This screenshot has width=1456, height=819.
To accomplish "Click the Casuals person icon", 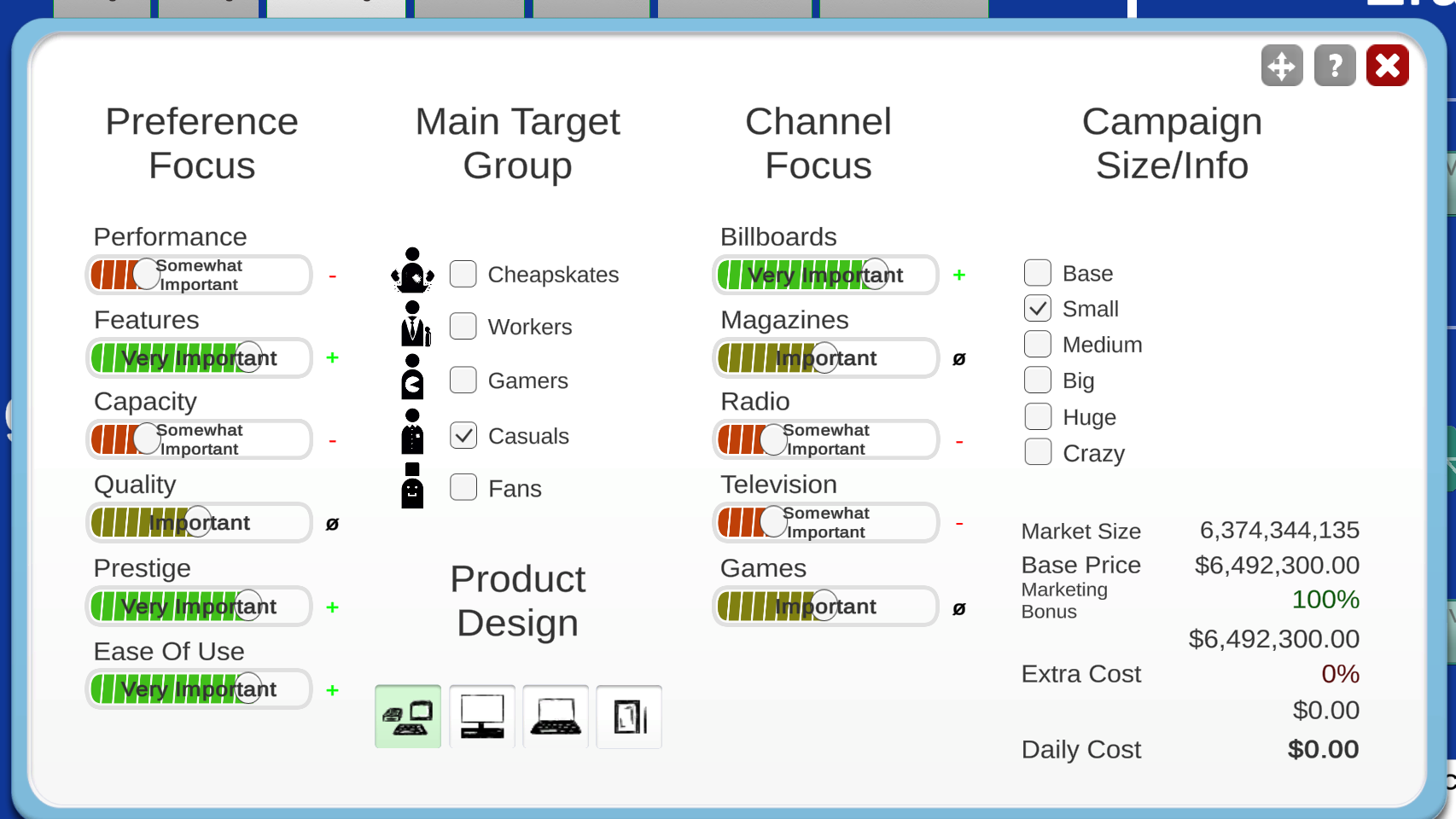I will pyautogui.click(x=412, y=432).
